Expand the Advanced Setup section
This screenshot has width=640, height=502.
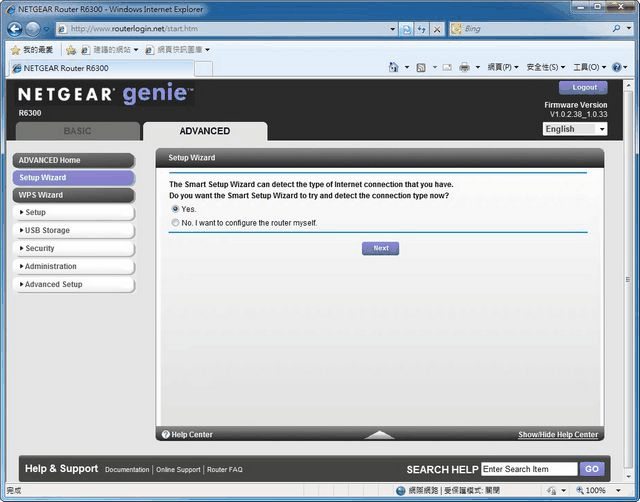click(x=73, y=284)
